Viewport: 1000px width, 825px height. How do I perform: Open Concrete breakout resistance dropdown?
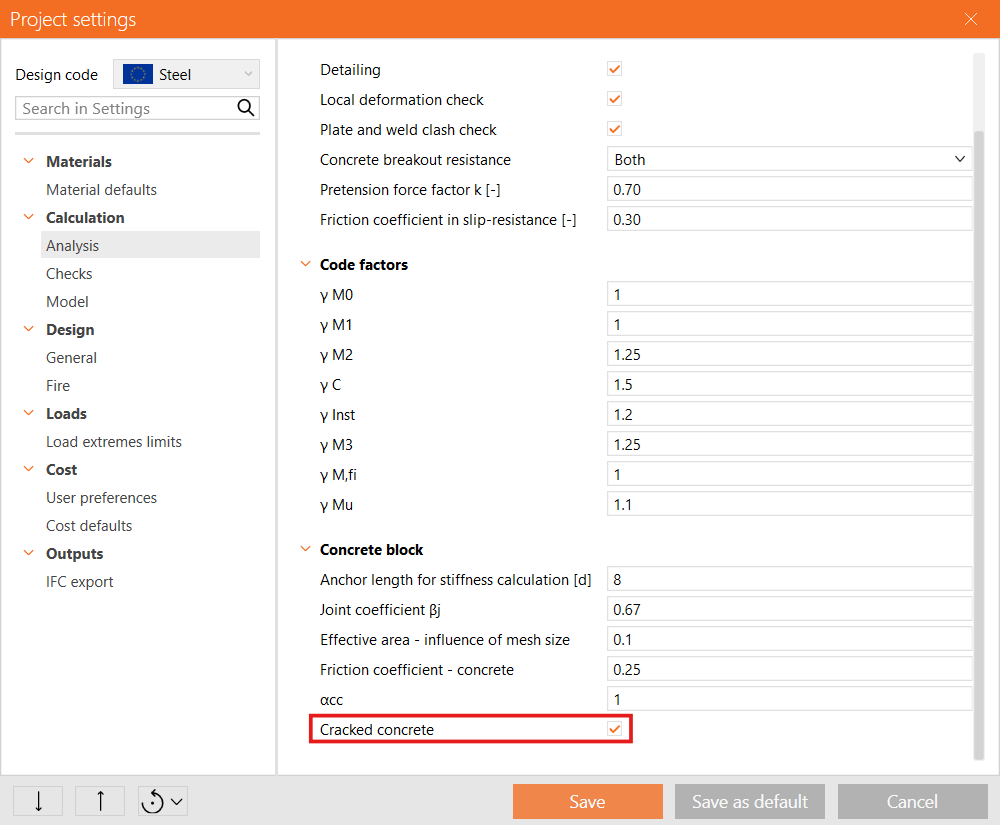tap(789, 160)
